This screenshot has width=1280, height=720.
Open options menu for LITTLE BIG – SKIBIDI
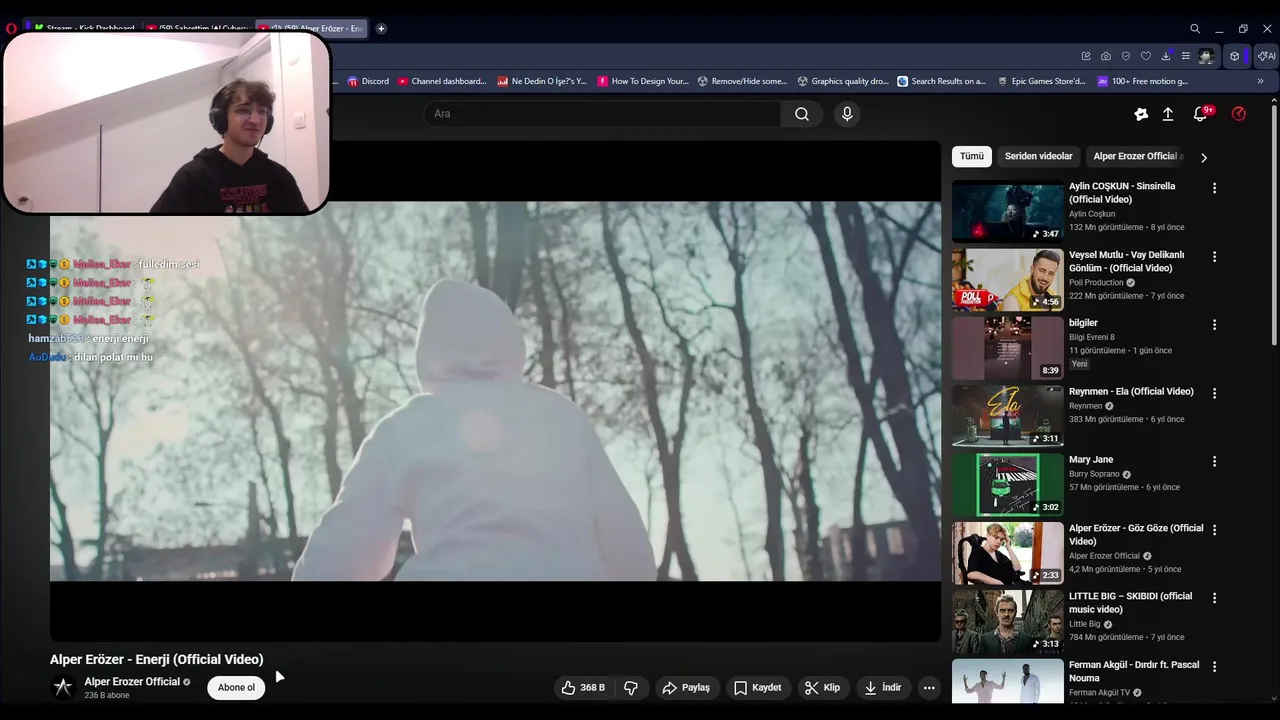(1214, 598)
